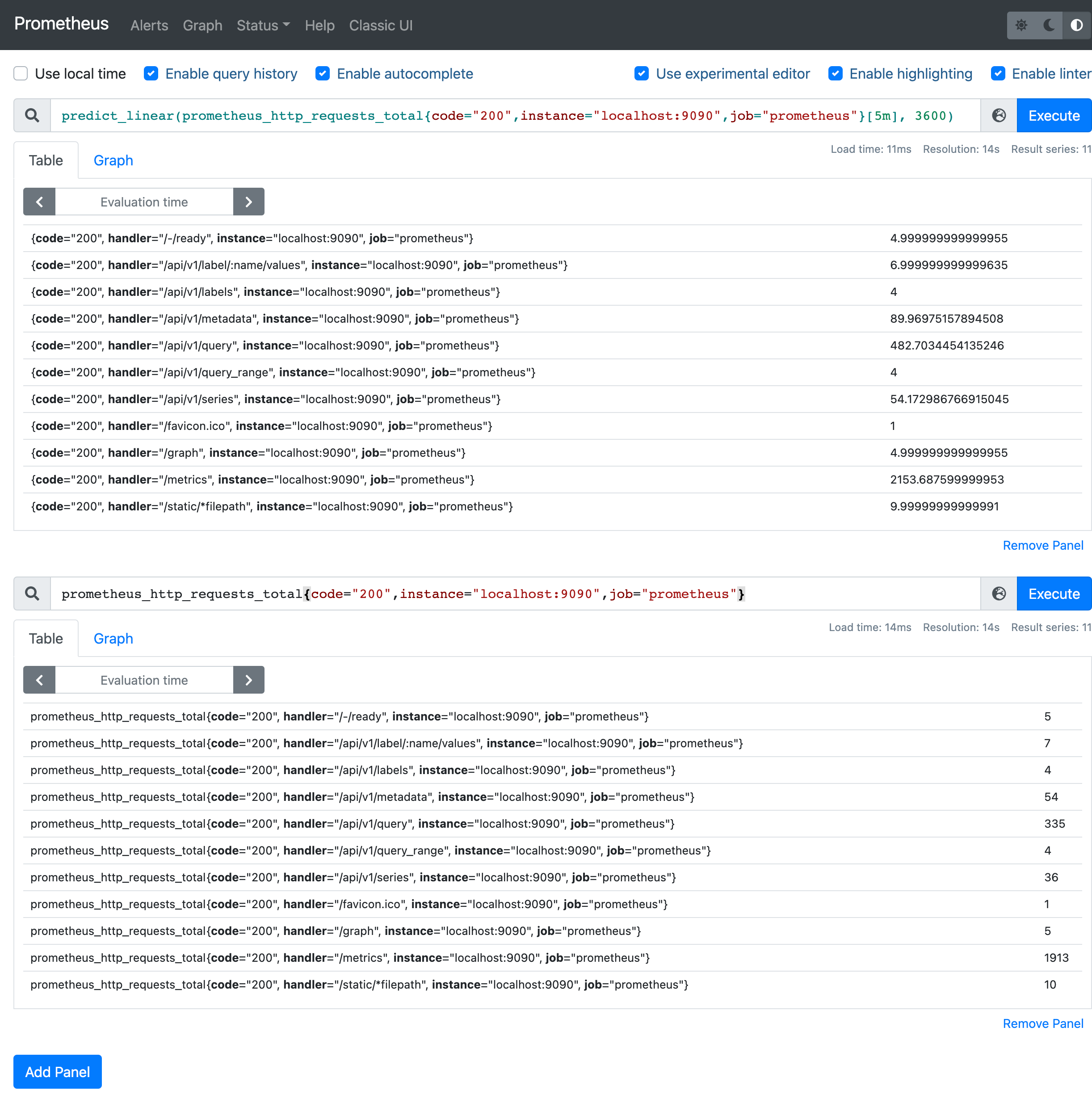The height and width of the screenshot is (1103, 1092).
Task: Click first panel search magnifier icon
Action: click(33, 115)
